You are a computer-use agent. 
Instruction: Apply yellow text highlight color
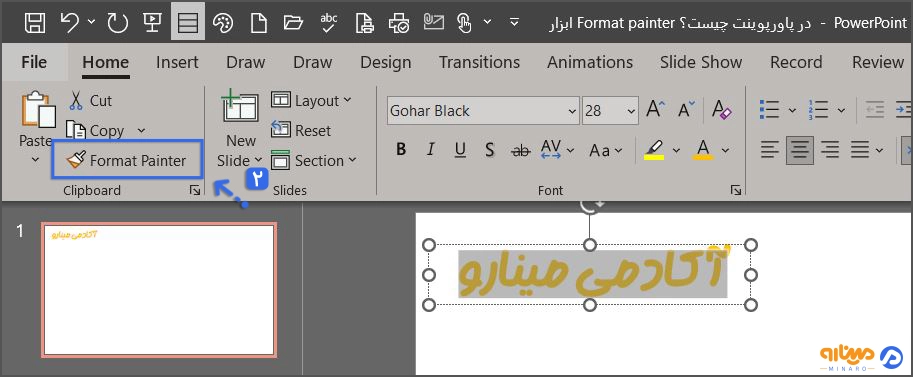(654, 150)
